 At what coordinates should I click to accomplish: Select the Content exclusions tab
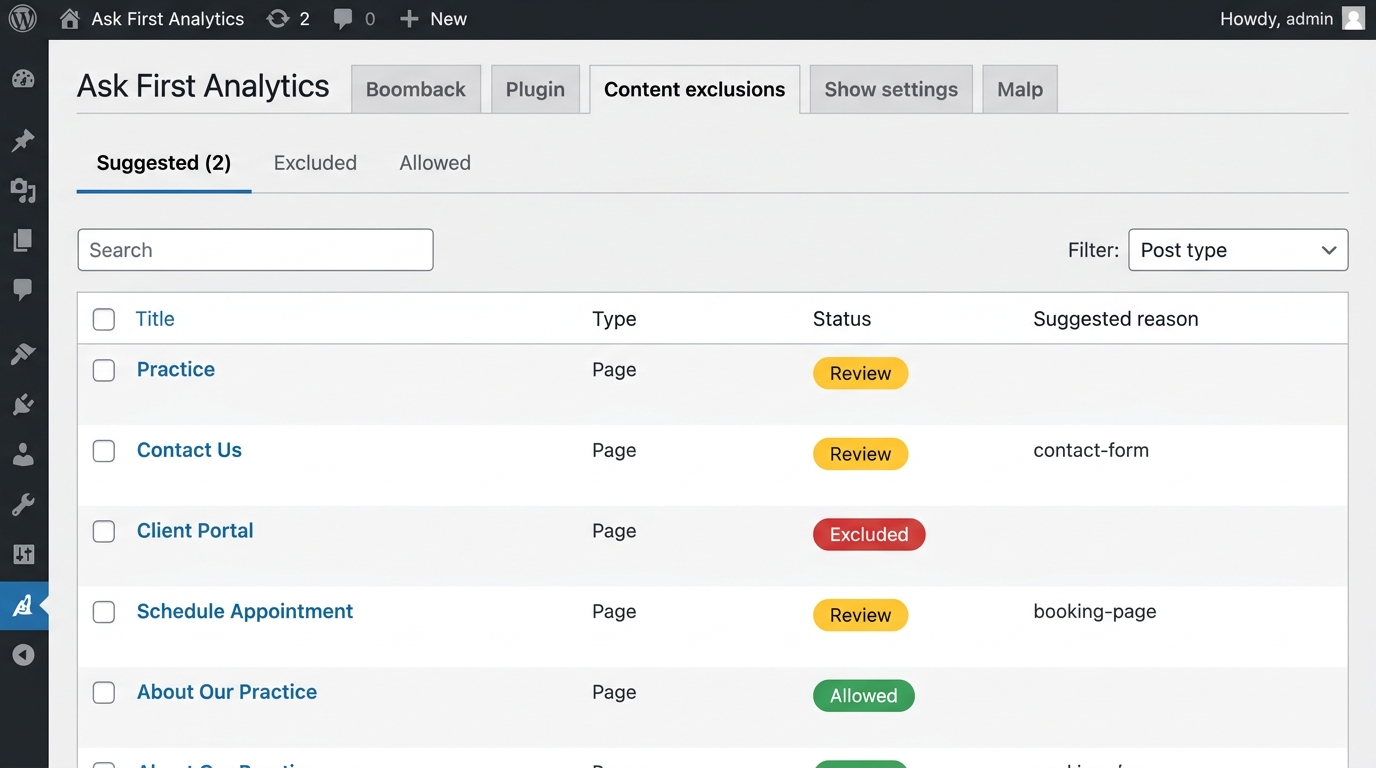695,89
